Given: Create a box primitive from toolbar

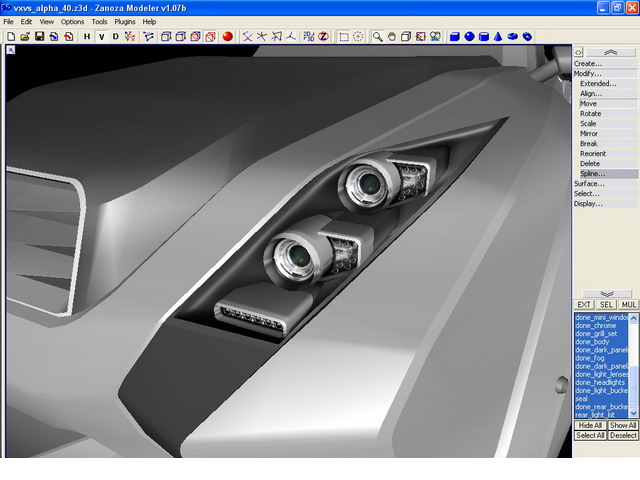Looking at the screenshot, I should click(x=455, y=36).
